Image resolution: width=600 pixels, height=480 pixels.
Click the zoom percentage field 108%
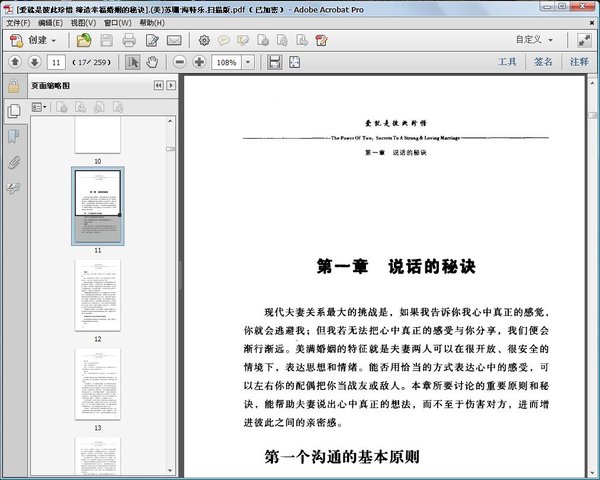coord(227,62)
